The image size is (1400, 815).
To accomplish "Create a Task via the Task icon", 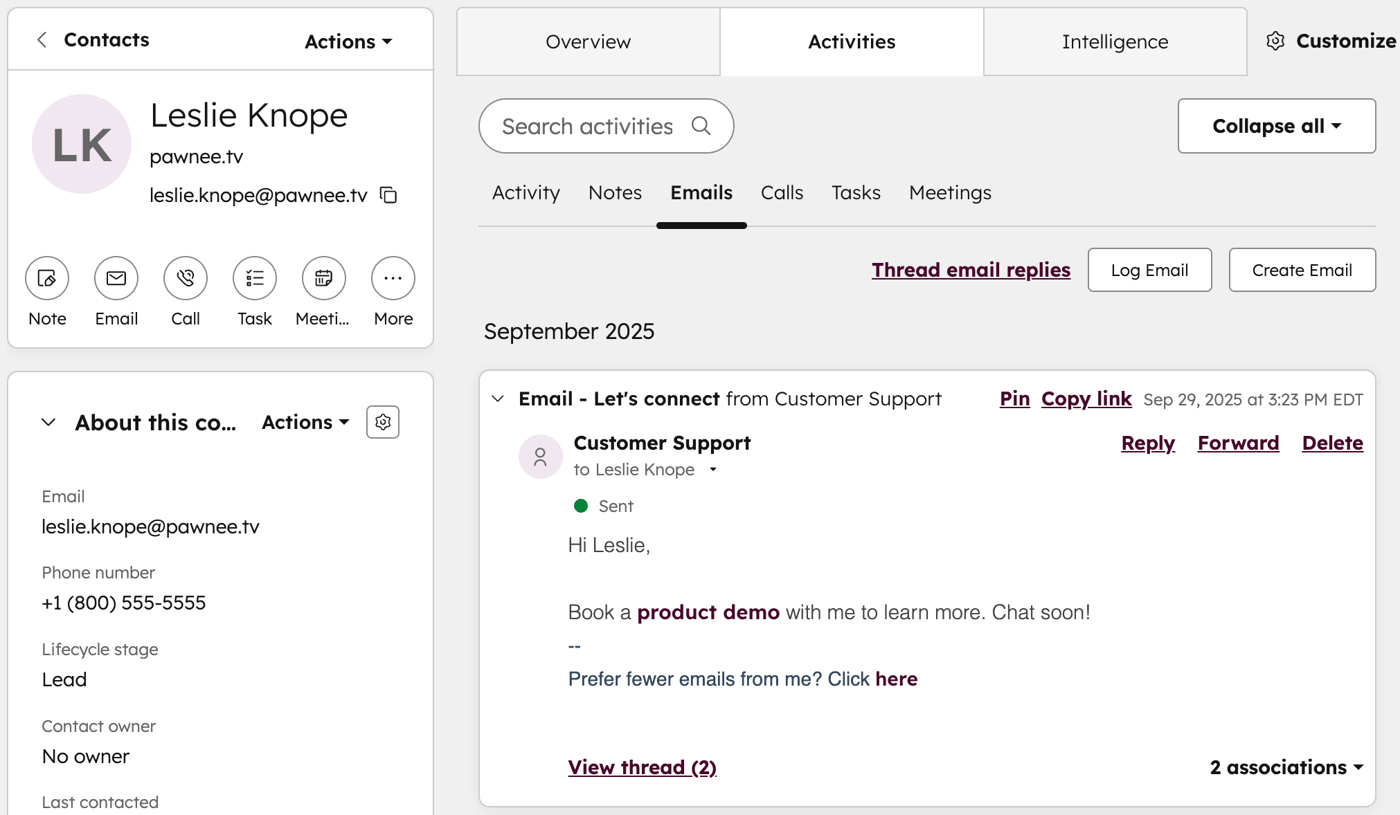I will (x=254, y=278).
